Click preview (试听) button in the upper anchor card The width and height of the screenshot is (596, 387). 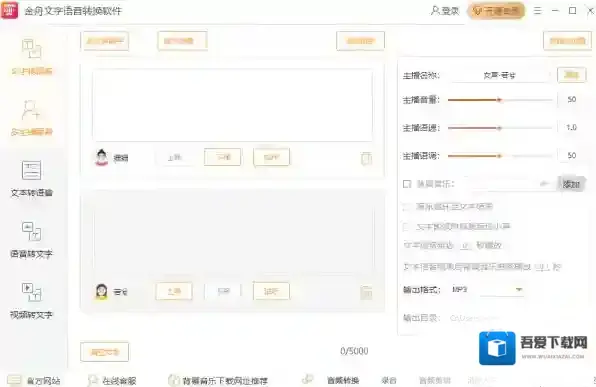tap(271, 157)
